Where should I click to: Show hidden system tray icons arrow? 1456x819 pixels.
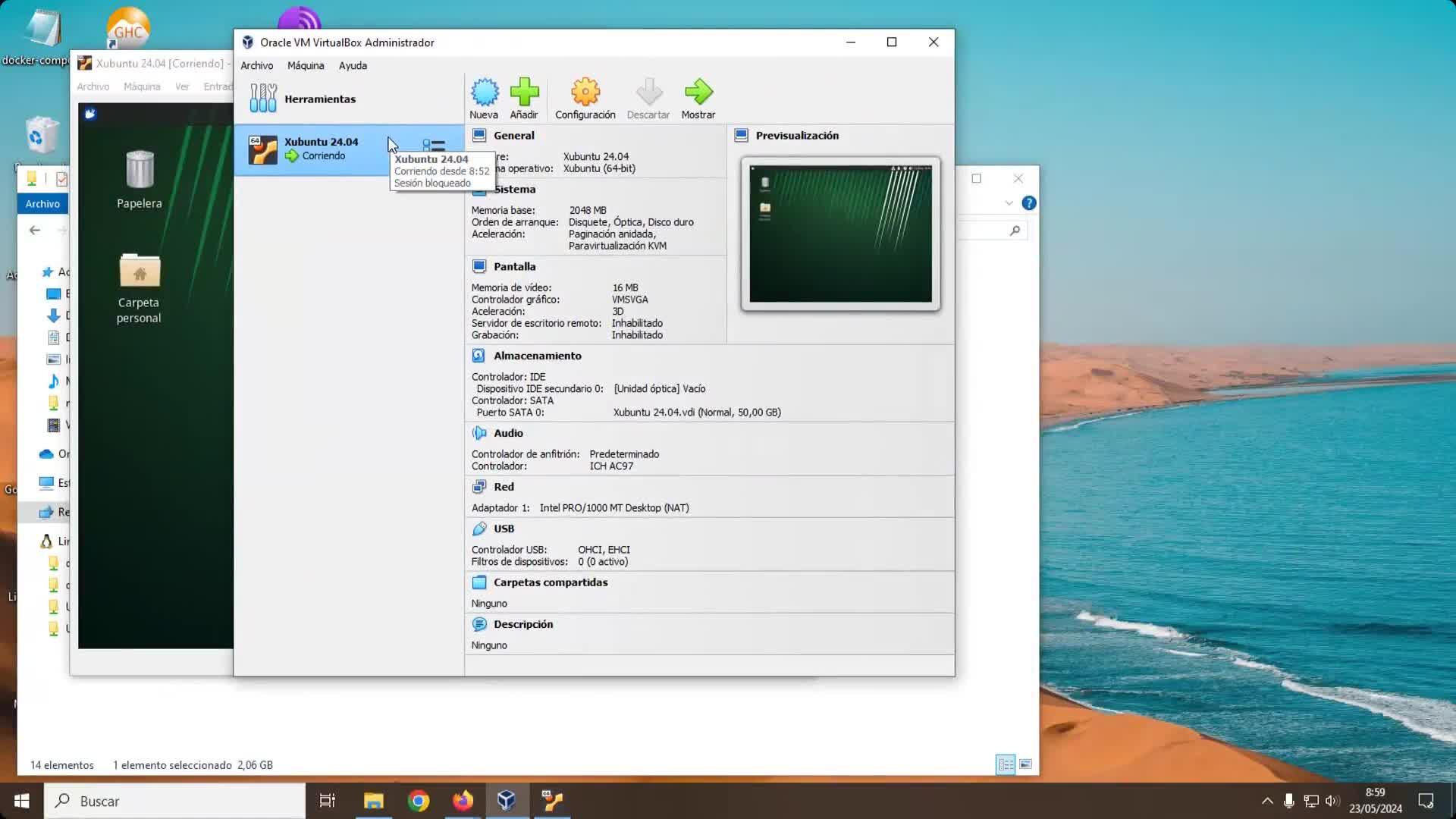[1267, 801]
